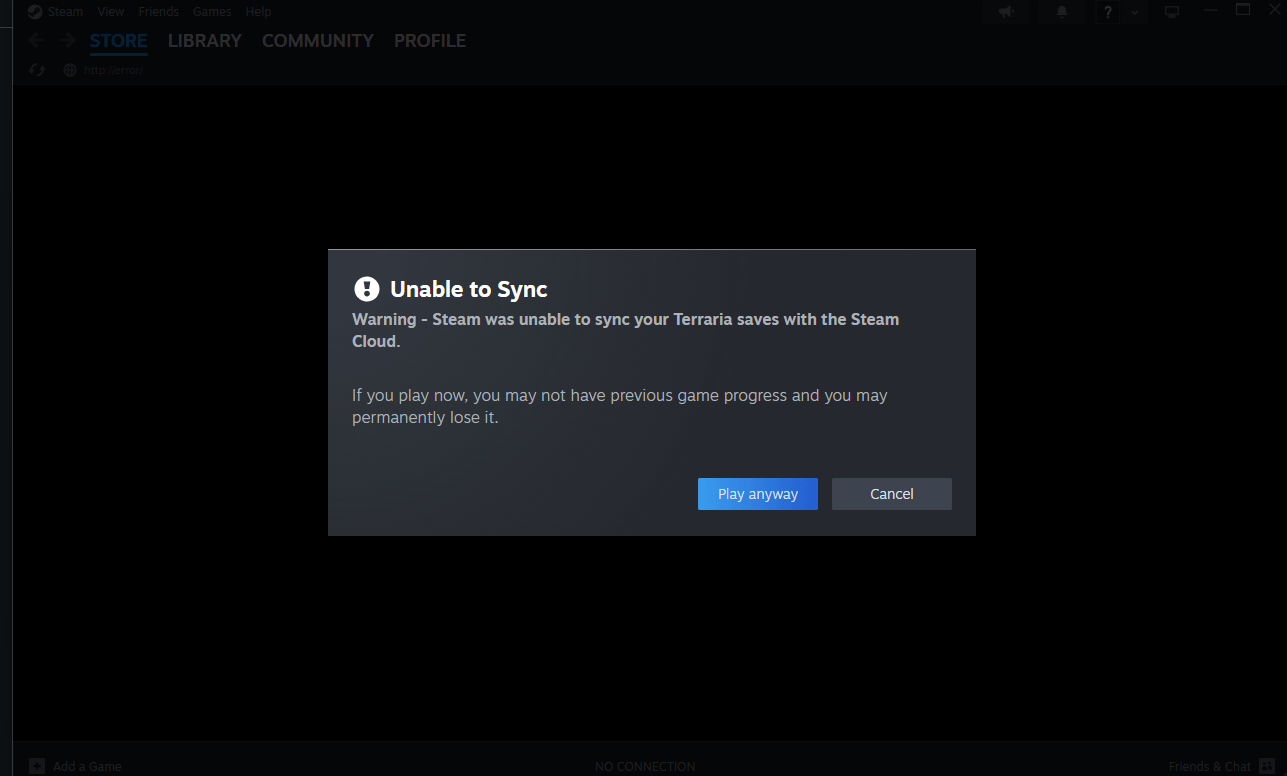1287x776 pixels.
Task: Open the Games menu
Action: [x=212, y=12]
